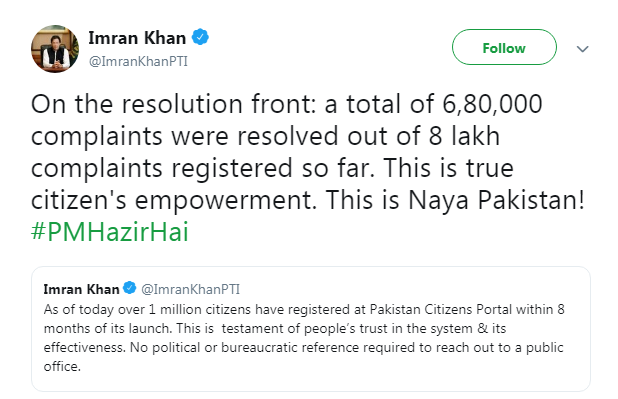Image resolution: width=618 pixels, height=399 pixels.
Task: Follow Imran Khan using the Follow button
Action: click(504, 47)
